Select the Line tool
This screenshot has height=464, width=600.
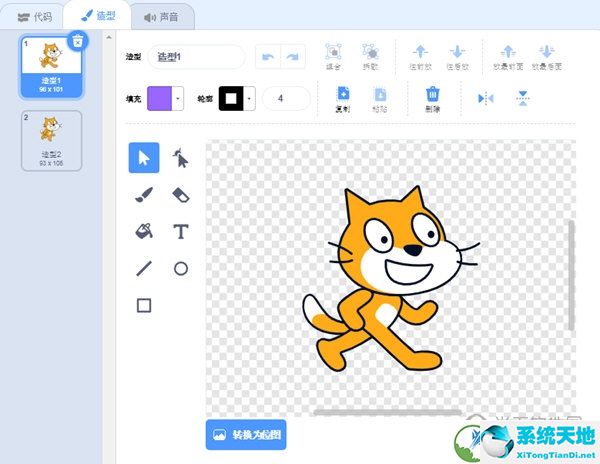[144, 268]
